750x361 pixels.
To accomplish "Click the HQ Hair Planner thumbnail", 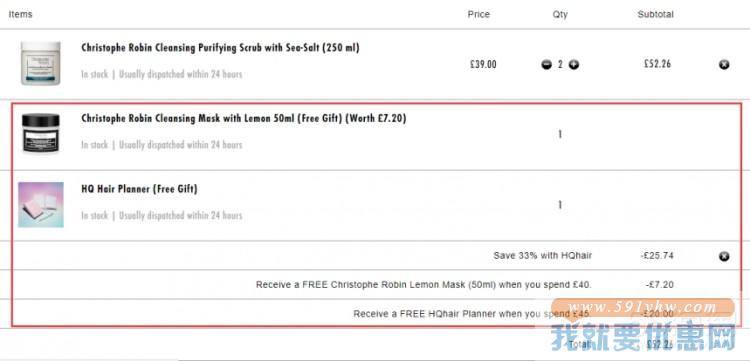I will point(41,205).
